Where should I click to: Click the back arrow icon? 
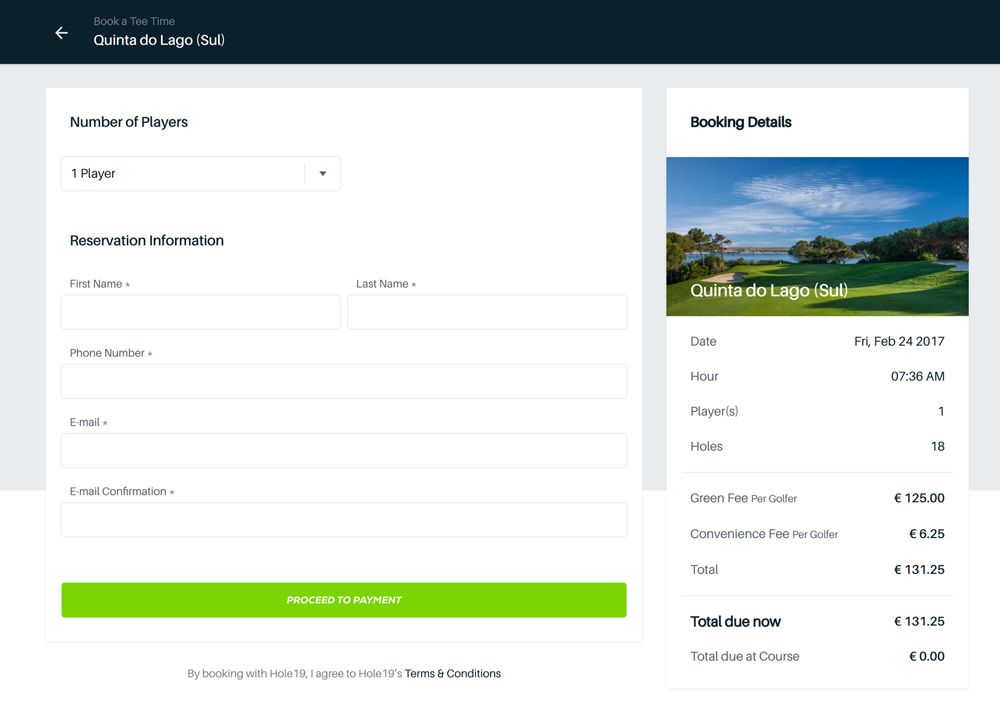click(61, 33)
